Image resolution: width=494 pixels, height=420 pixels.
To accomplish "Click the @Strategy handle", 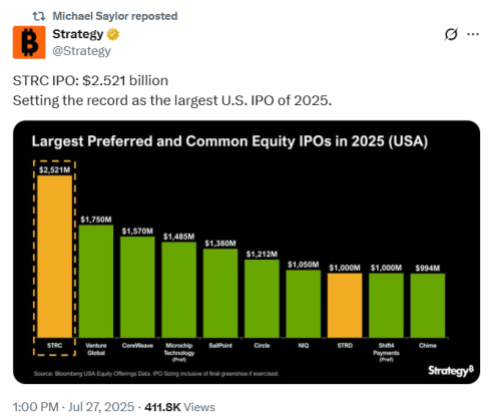I will pos(82,51).
